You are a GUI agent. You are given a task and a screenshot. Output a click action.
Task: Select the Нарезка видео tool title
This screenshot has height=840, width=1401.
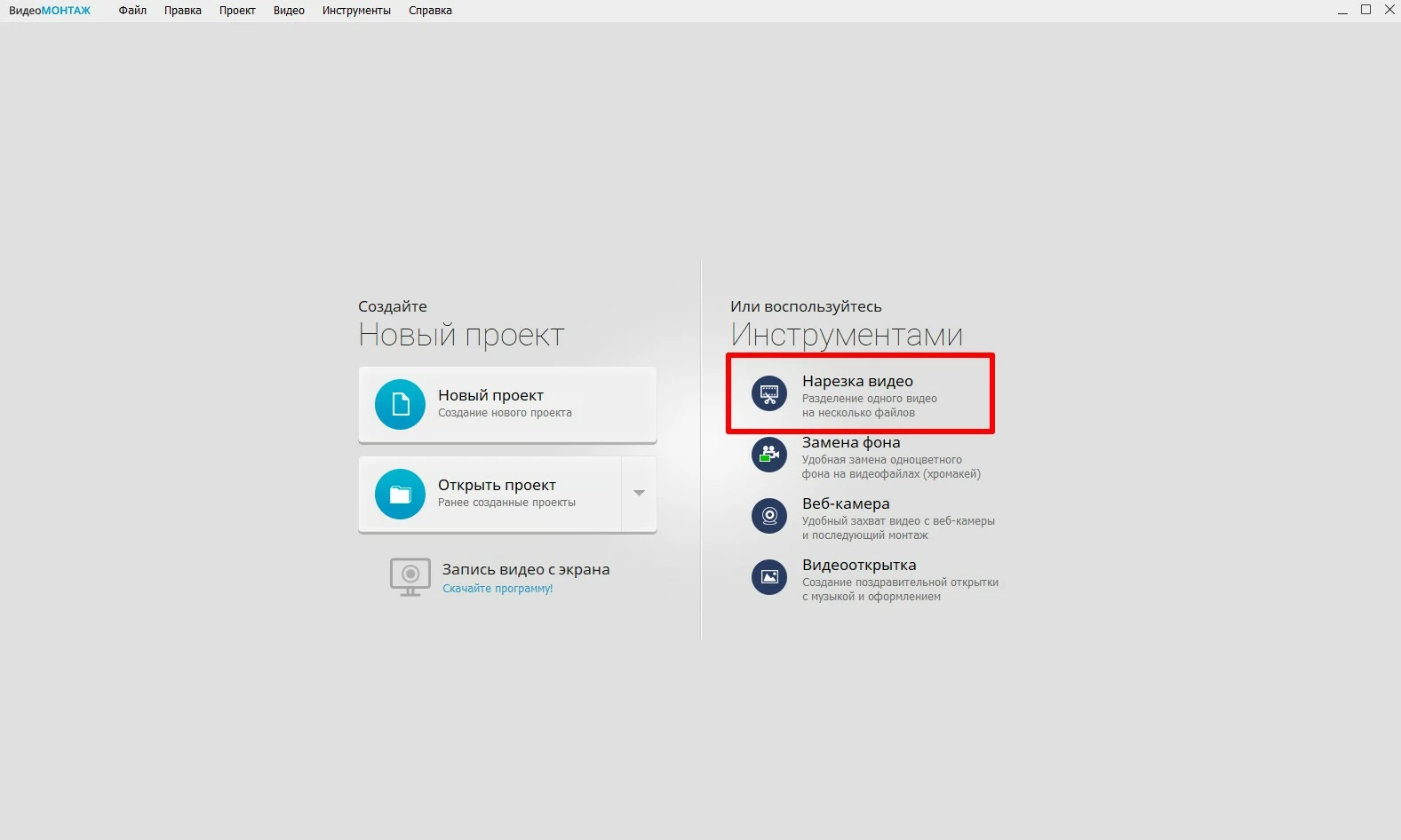pos(857,381)
